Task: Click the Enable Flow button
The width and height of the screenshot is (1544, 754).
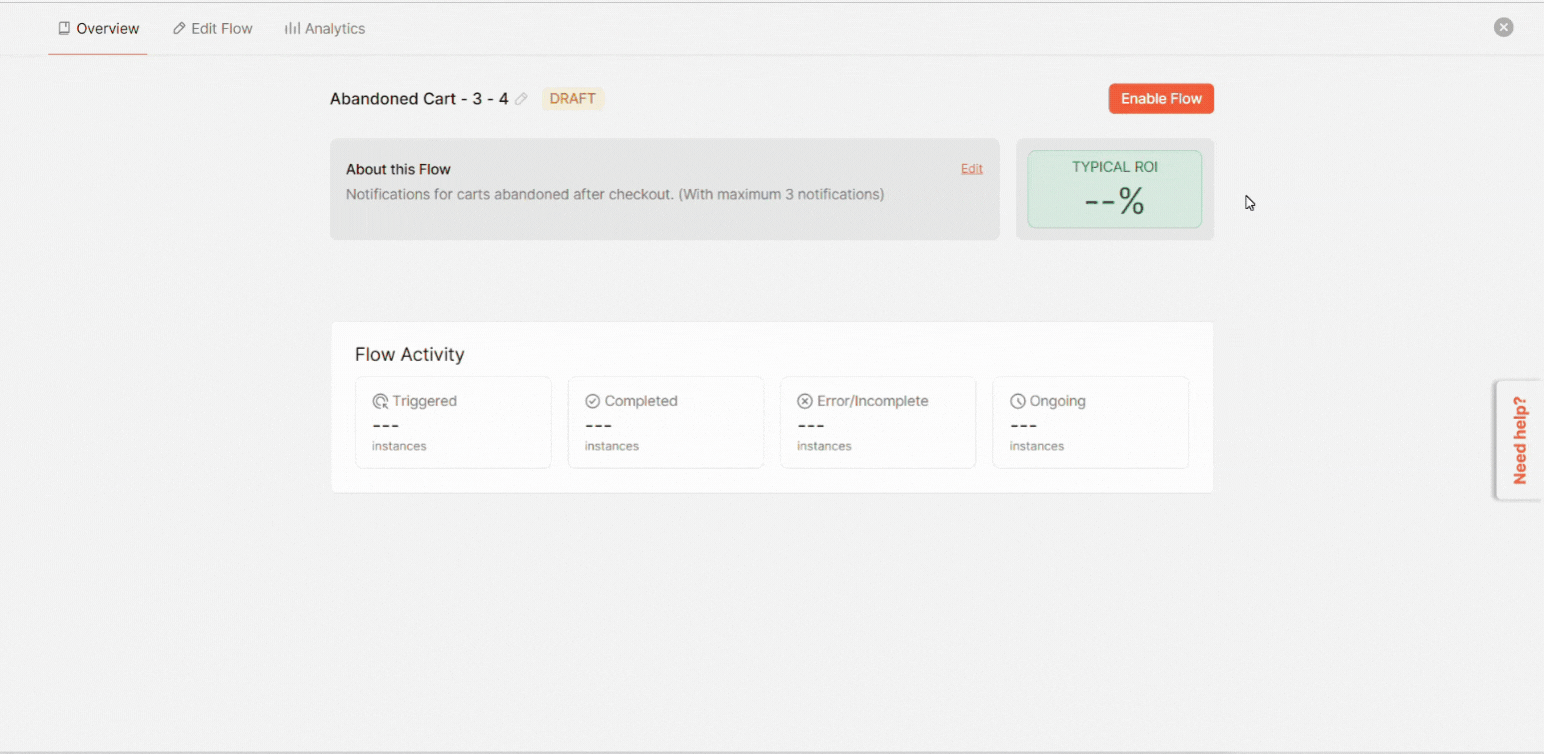Action: [x=1161, y=99]
